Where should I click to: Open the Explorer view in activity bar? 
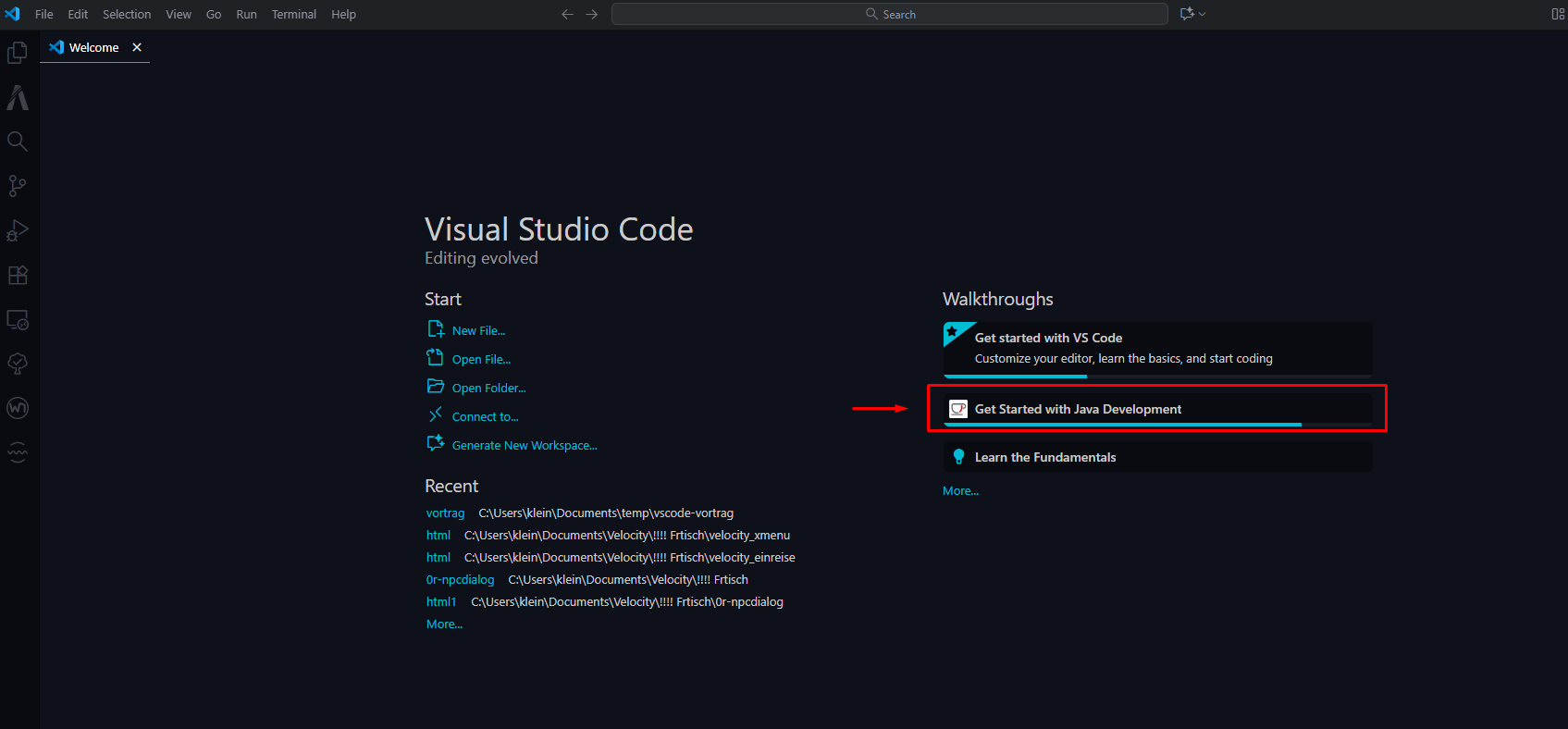[x=18, y=53]
